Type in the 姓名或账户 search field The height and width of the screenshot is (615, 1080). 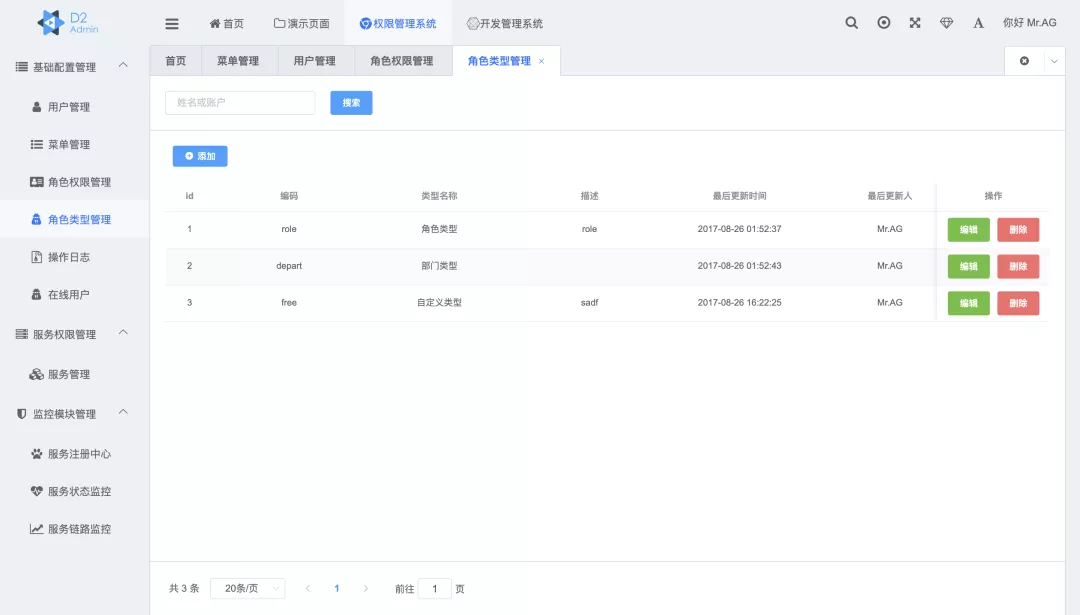click(x=240, y=102)
